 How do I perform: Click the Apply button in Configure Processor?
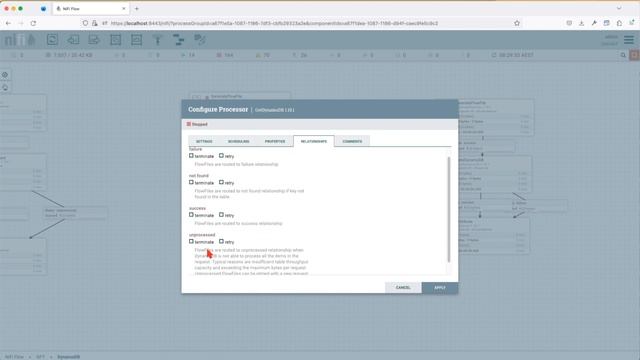coord(440,288)
